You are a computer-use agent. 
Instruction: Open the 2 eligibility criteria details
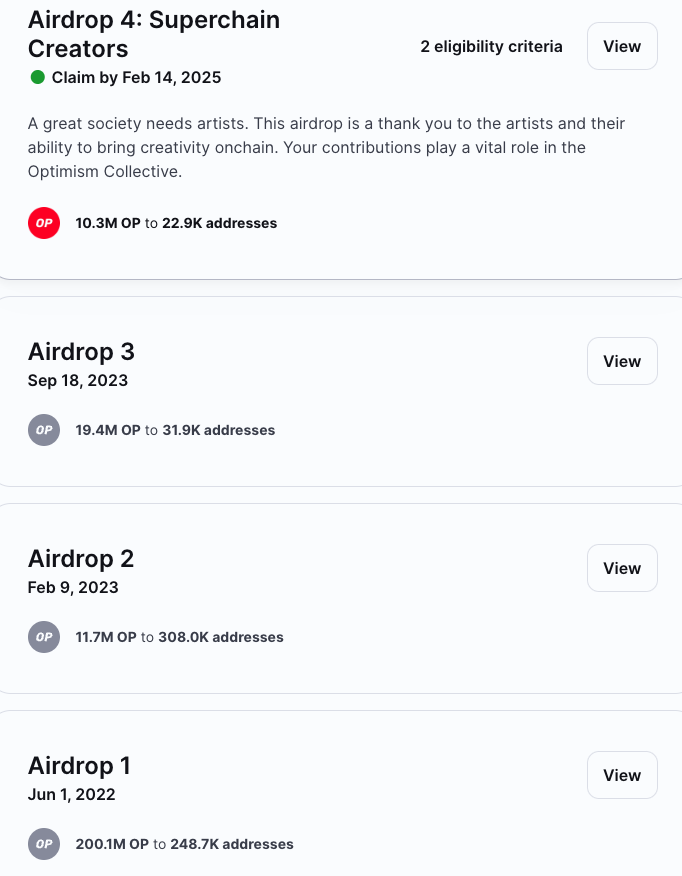tap(491, 46)
